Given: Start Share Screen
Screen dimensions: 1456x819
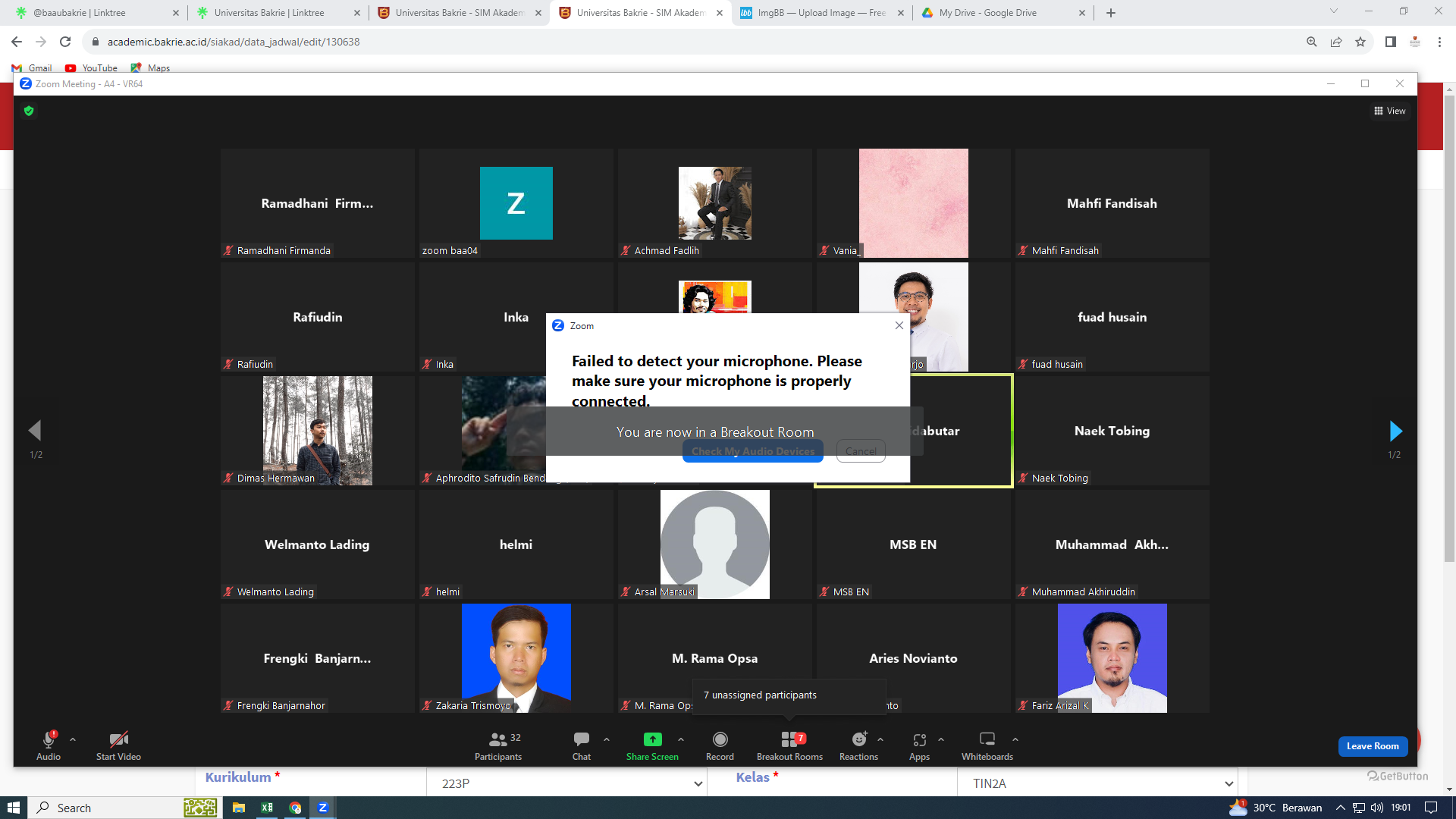Looking at the screenshot, I should (x=652, y=745).
